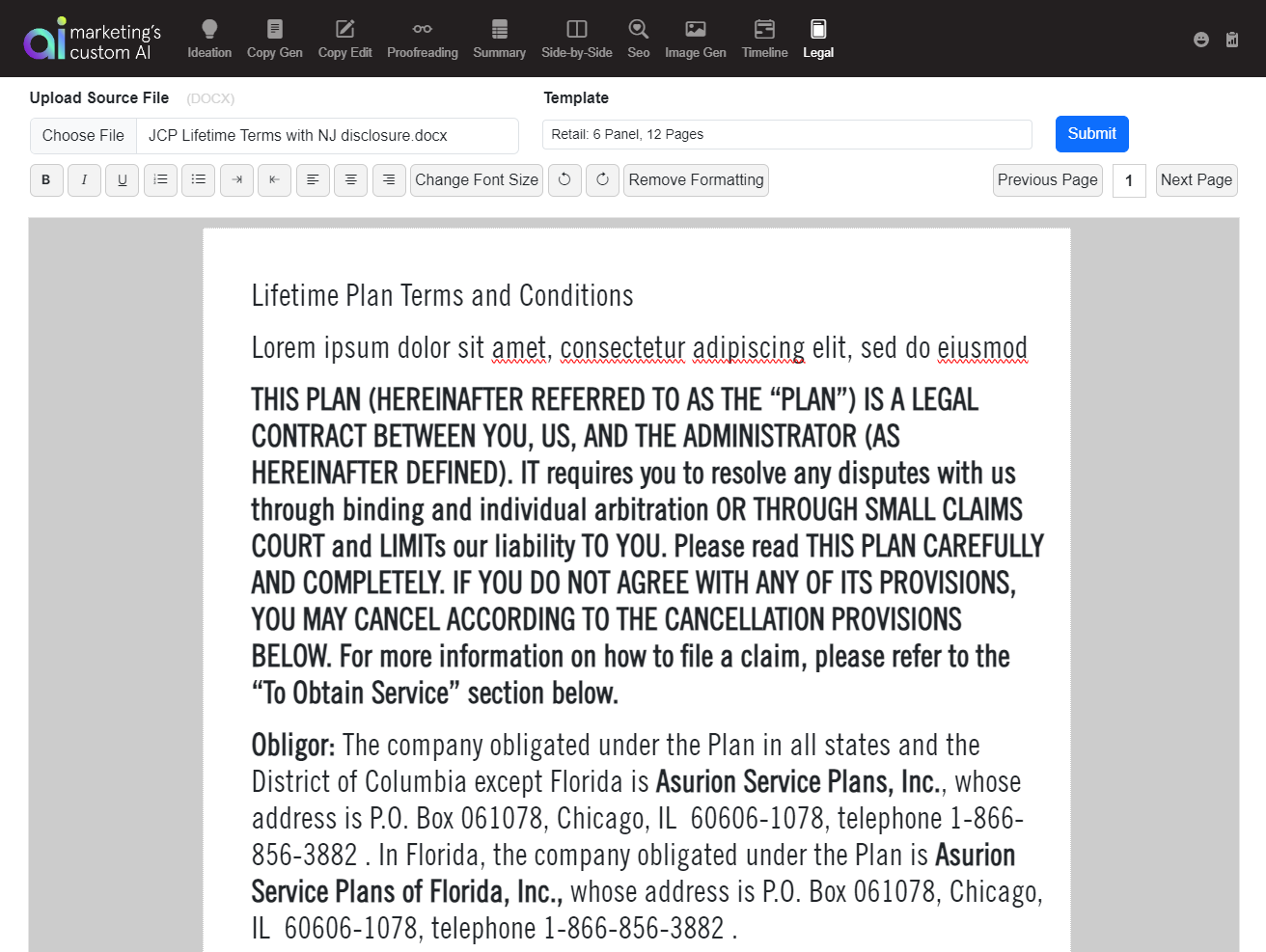Align text to the right
This screenshot has width=1266, height=952.
pyautogui.click(x=389, y=180)
